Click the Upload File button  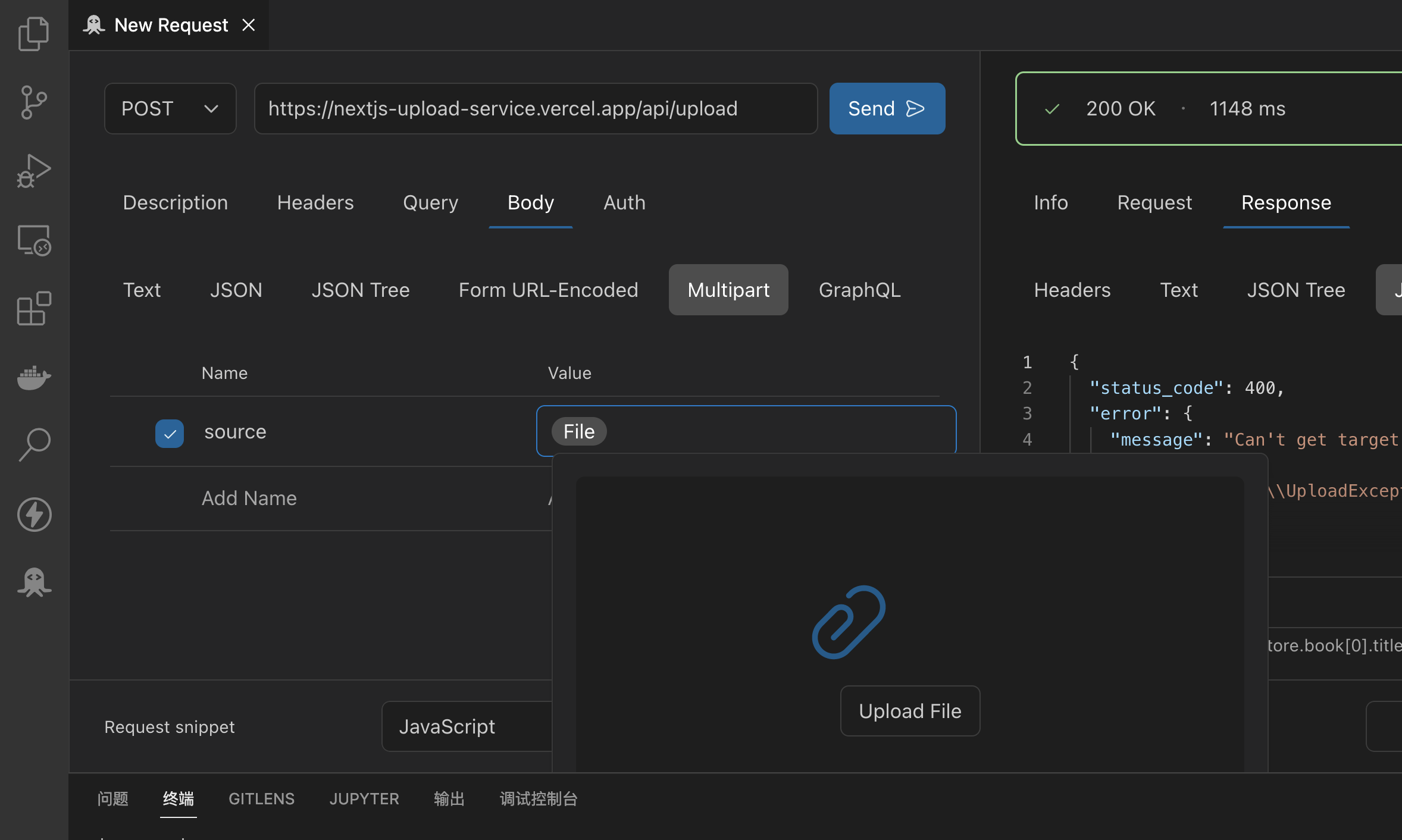click(910, 711)
